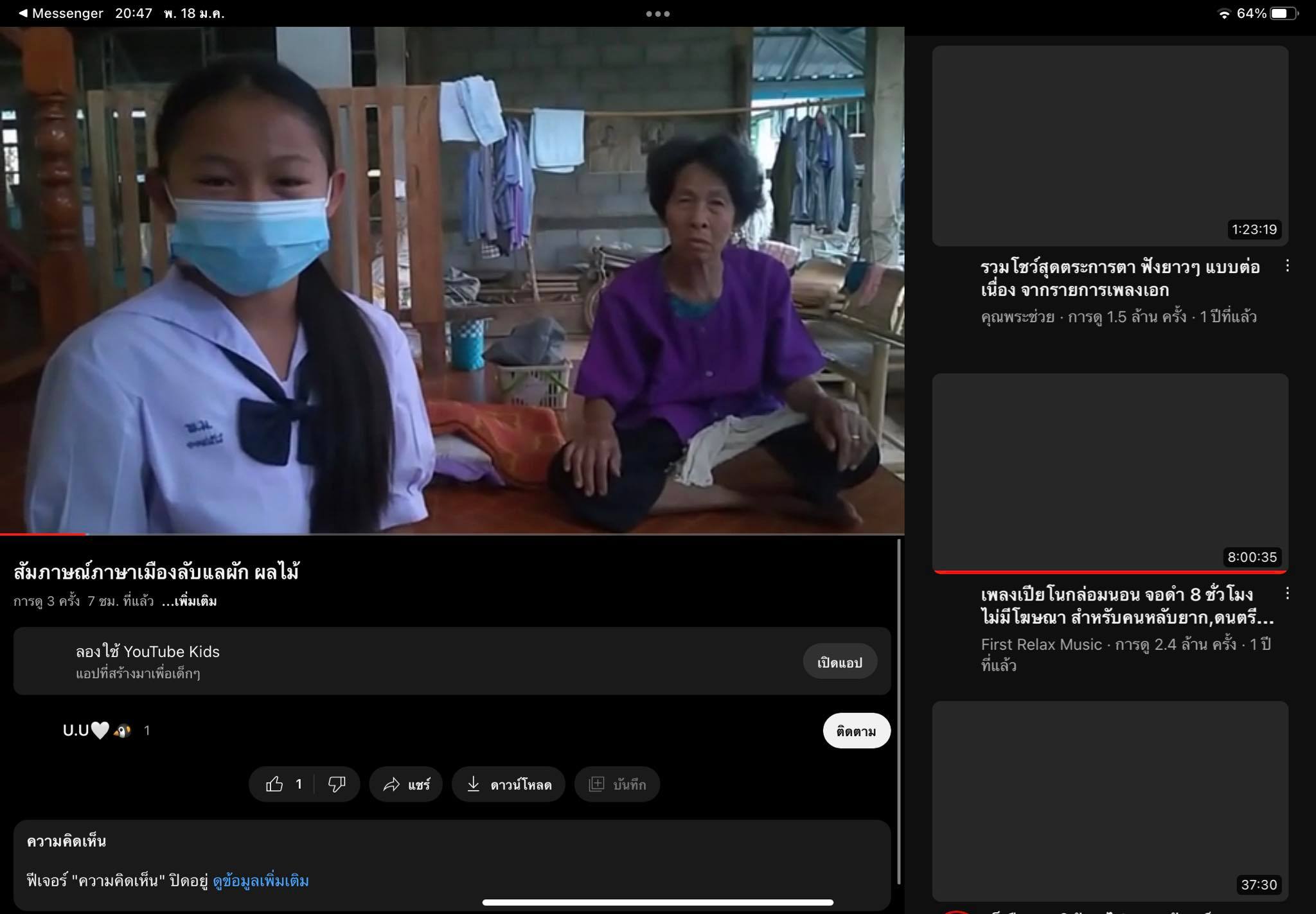Tap the three-dot multitasking indicator at top

[x=657, y=13]
